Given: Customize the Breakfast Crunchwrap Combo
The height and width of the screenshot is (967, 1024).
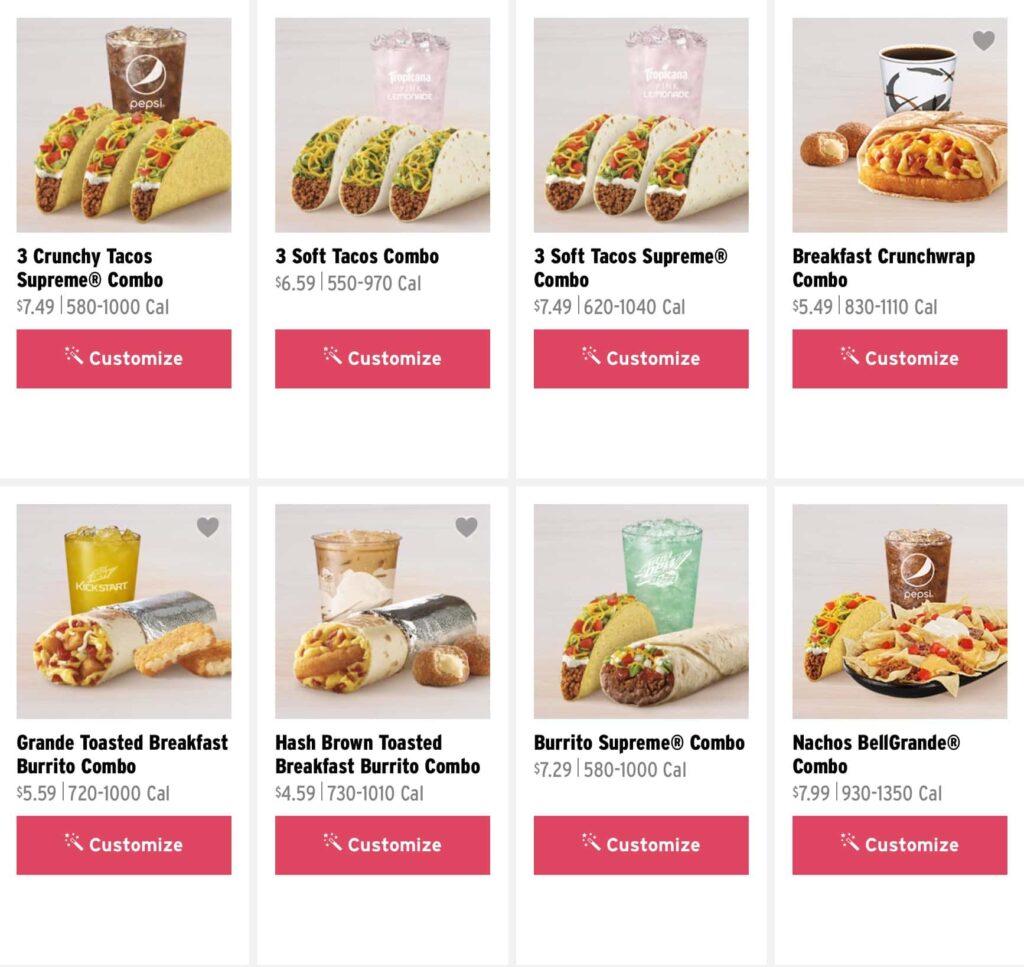Looking at the screenshot, I should tap(900, 358).
